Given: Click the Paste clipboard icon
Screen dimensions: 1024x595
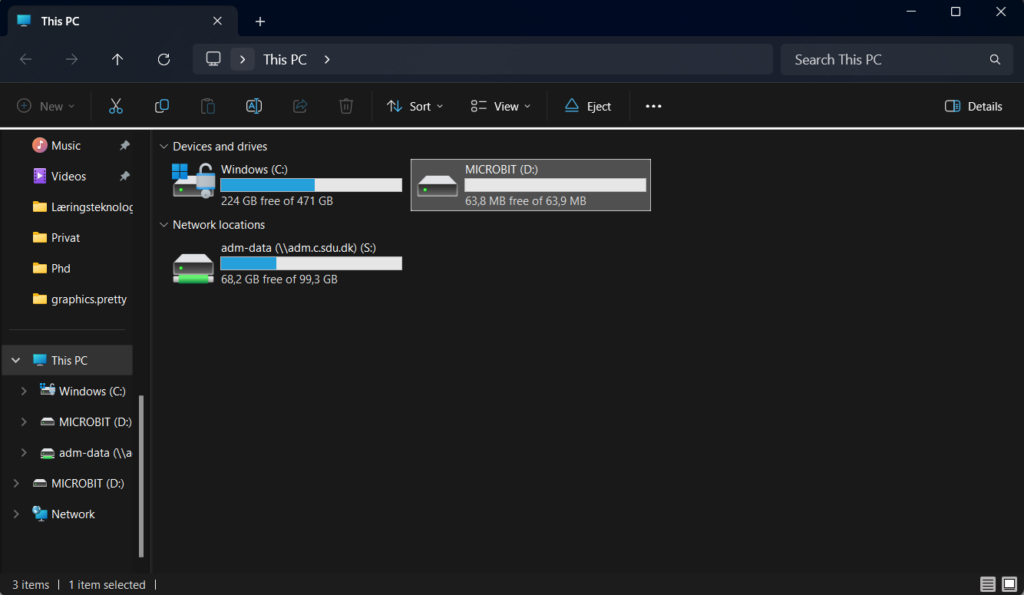Looking at the screenshot, I should [208, 106].
